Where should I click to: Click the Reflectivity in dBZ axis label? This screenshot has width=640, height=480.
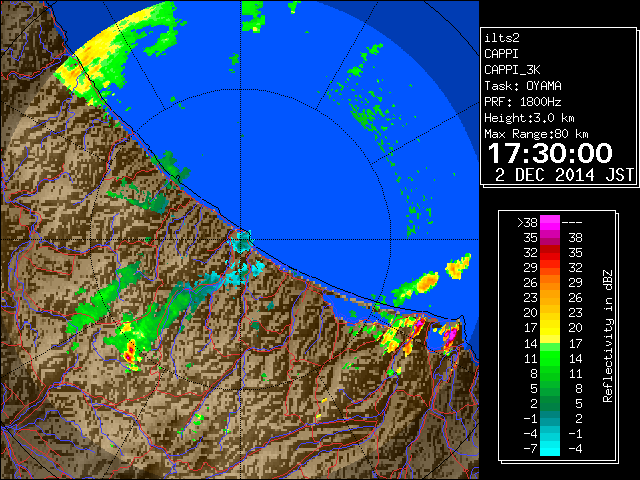click(x=607, y=336)
